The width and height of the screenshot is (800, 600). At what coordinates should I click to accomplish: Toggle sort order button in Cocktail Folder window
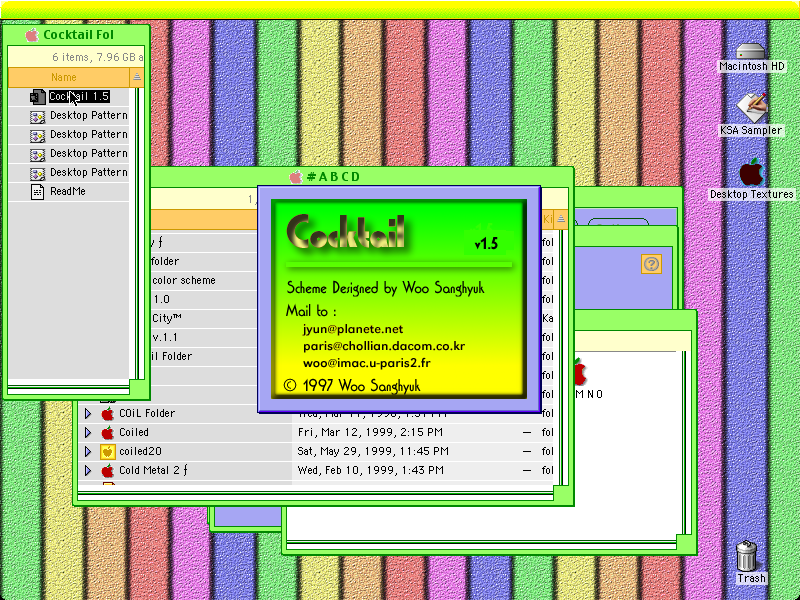137,77
